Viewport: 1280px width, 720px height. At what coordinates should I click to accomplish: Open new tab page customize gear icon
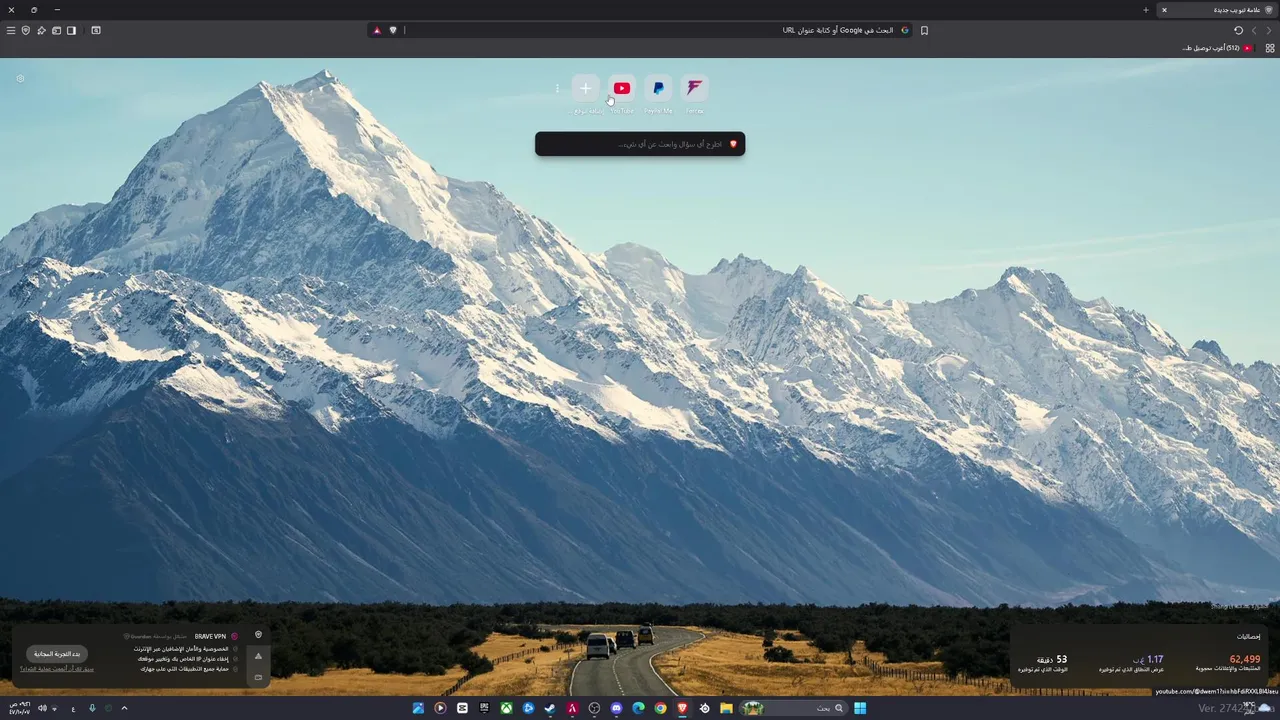click(20, 78)
